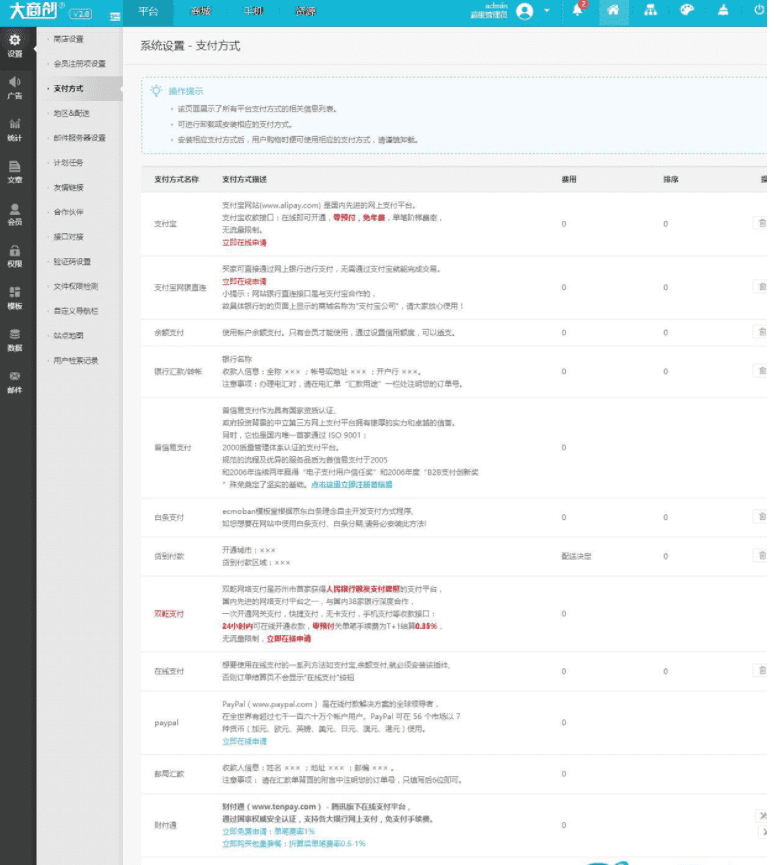Screen dimensions: 774x865
Task: Open the site map hierarchy icon
Action: (x=650, y=10)
